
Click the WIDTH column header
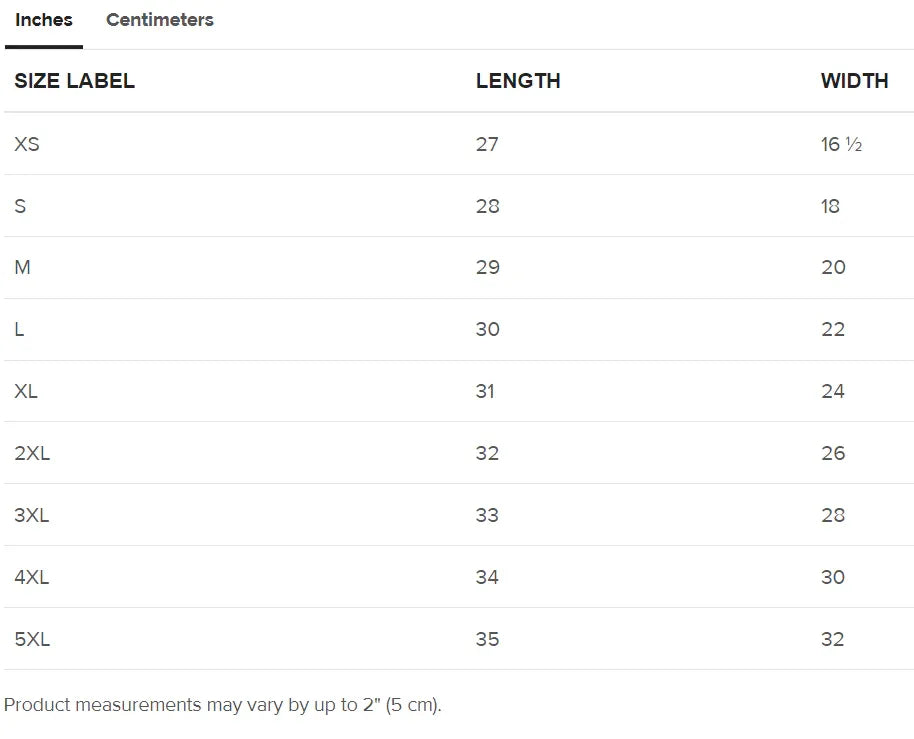pyautogui.click(x=854, y=82)
